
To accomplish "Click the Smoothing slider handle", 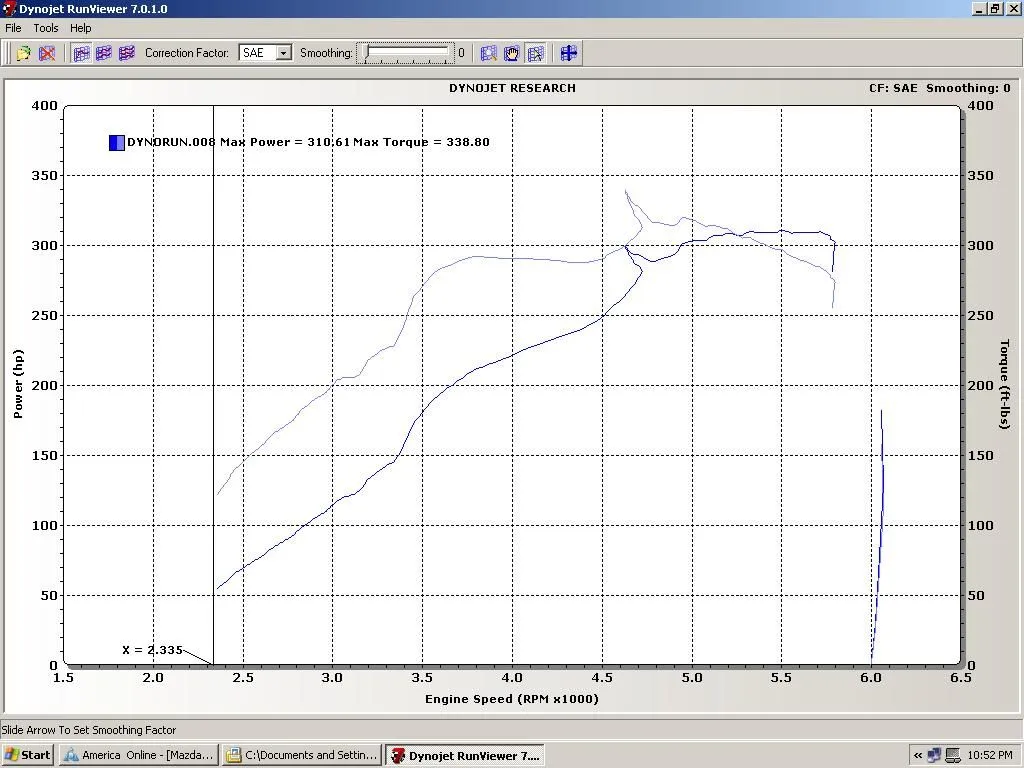I will 368,53.
